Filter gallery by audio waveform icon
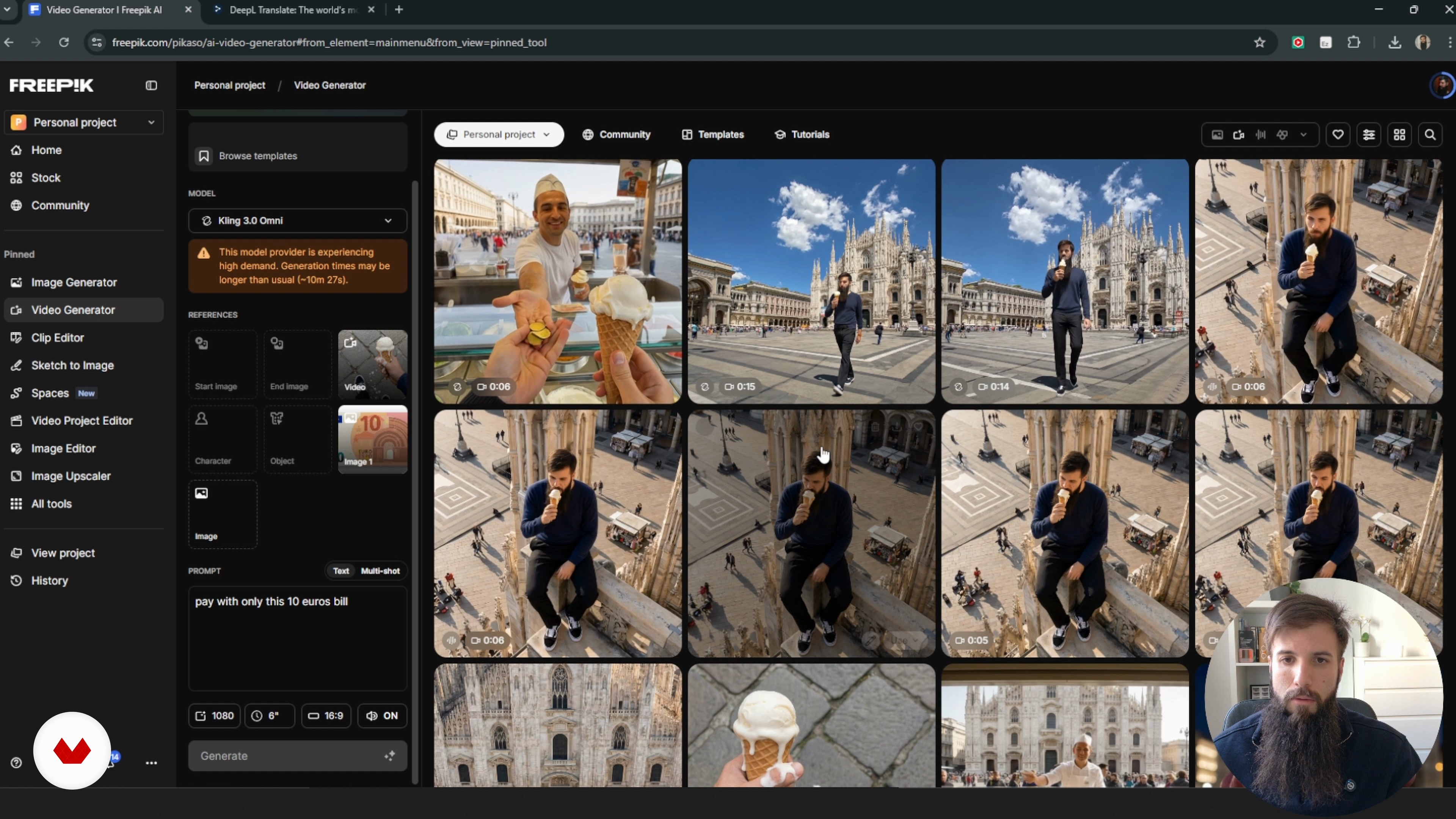The image size is (1456, 819). point(1260,135)
